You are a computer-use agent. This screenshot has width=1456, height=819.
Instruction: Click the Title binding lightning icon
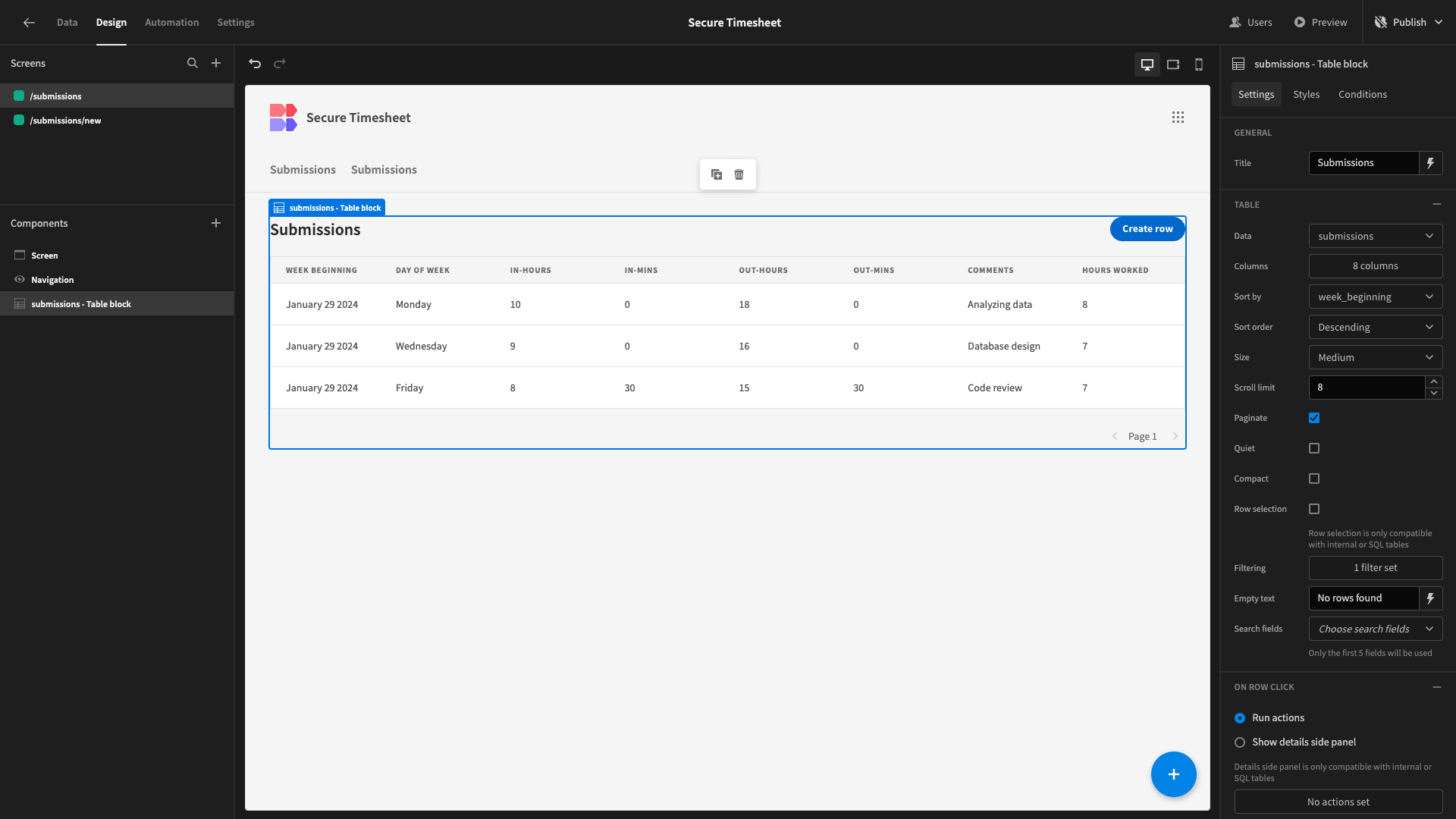(1431, 163)
